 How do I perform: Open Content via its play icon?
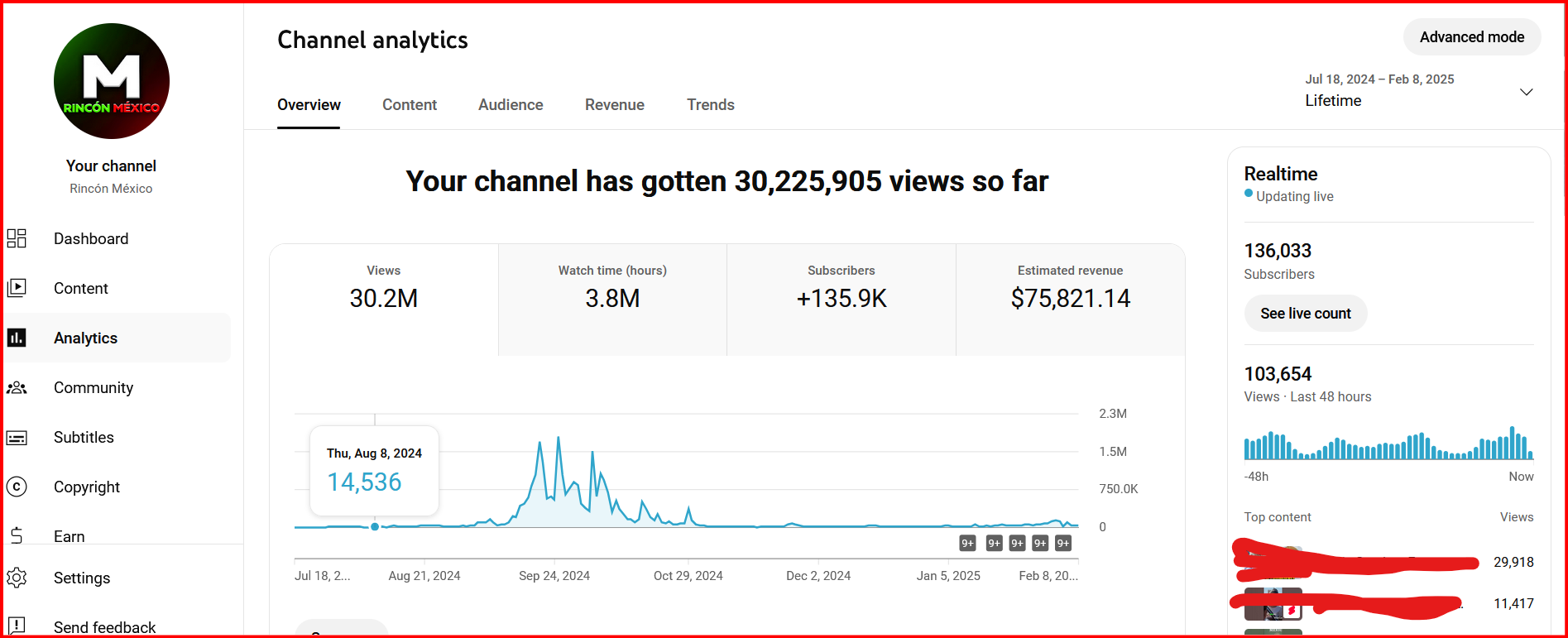(17, 288)
